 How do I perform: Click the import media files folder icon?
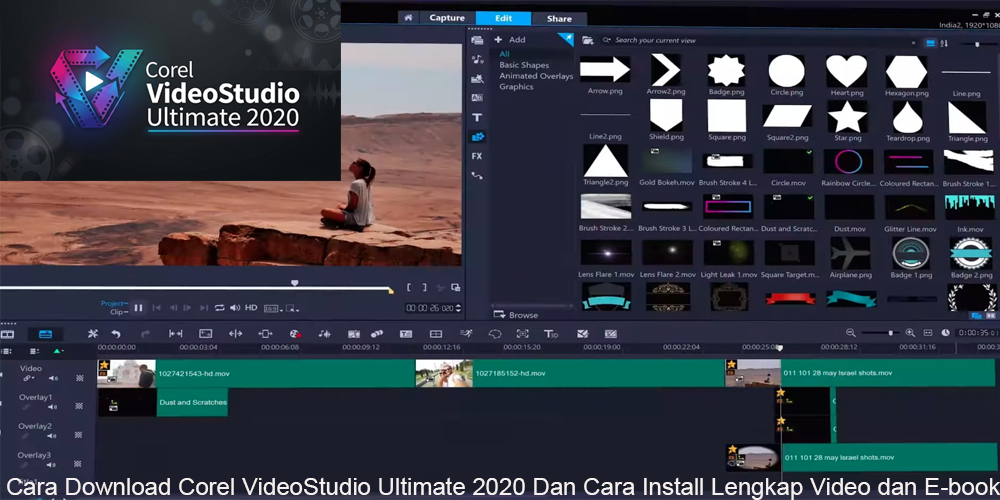[x=587, y=40]
